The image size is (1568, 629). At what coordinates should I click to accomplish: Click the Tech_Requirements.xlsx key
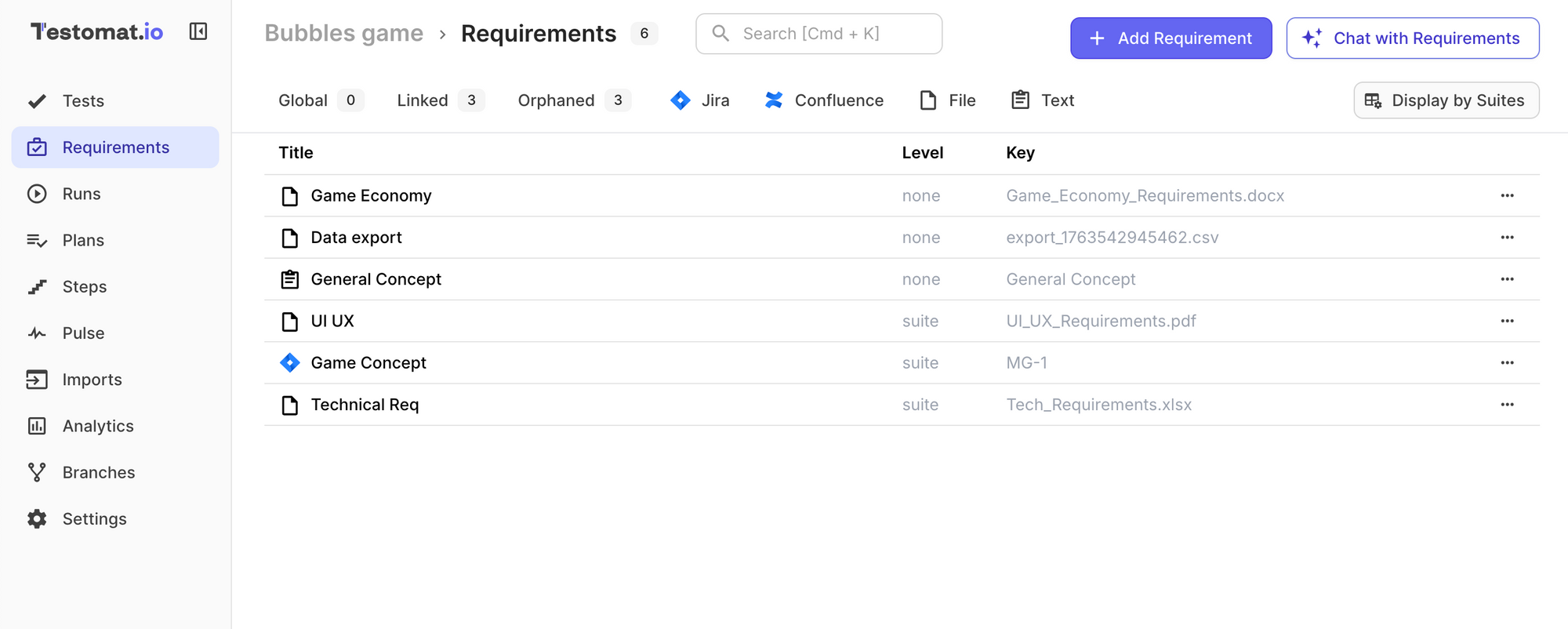[x=1098, y=405]
